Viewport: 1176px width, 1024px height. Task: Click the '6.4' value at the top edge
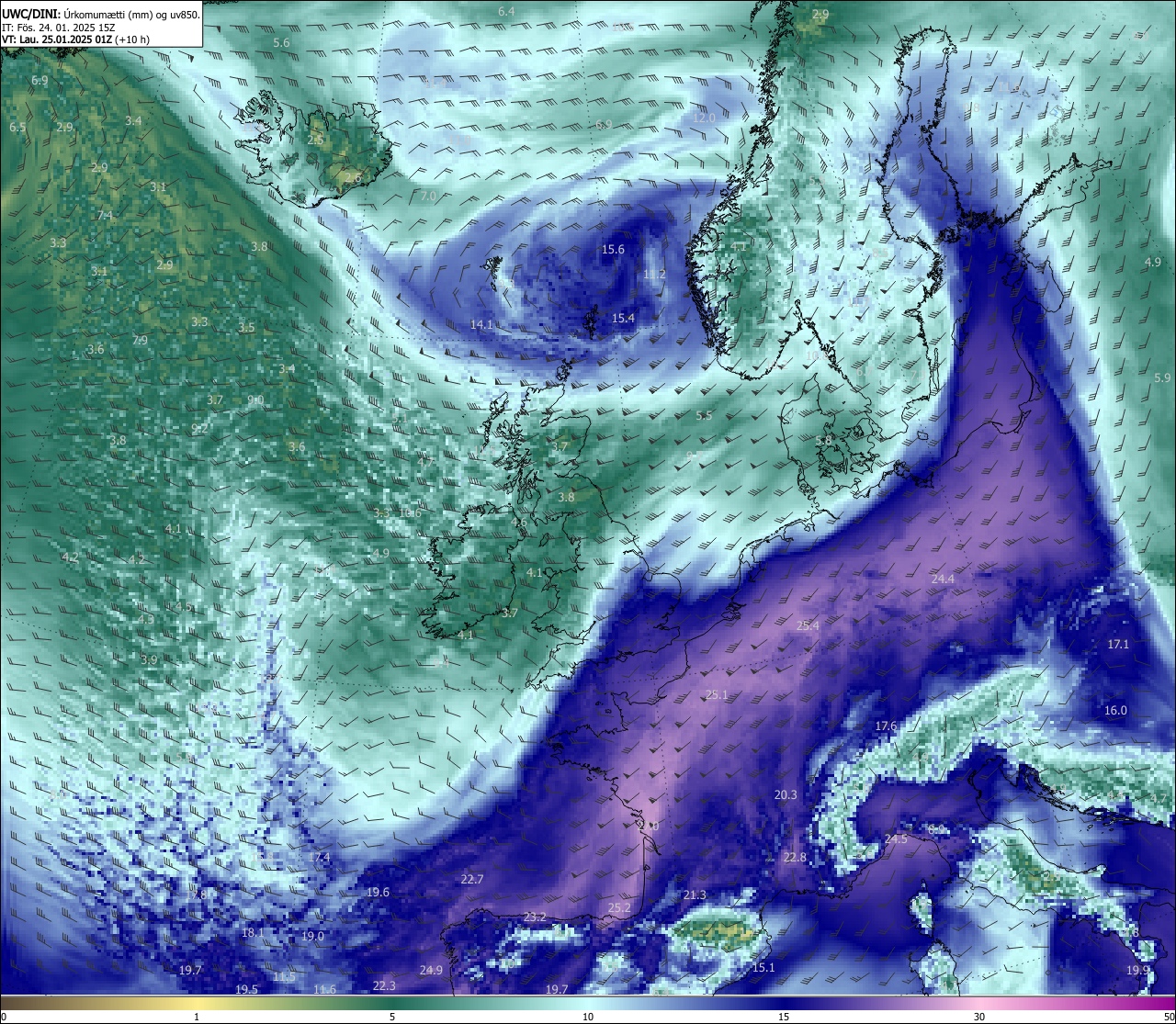(506, 12)
